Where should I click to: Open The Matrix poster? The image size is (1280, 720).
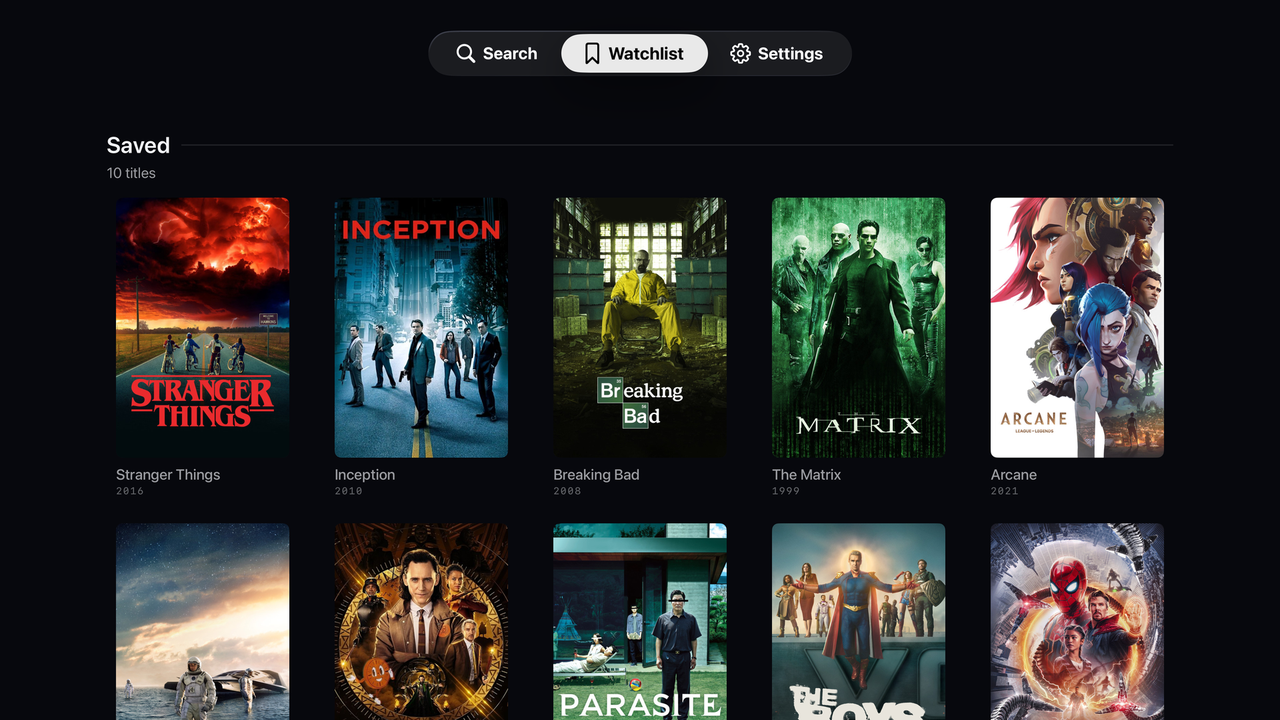(x=858, y=327)
